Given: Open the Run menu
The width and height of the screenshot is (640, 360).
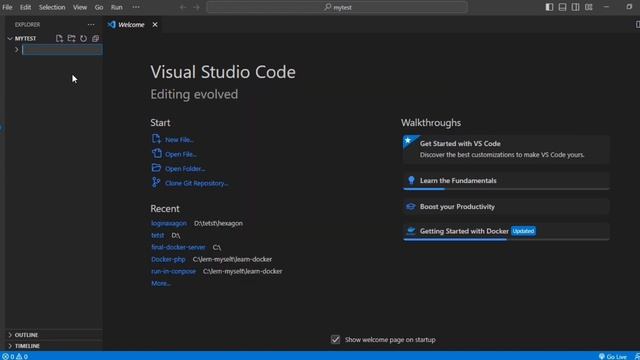Looking at the screenshot, I should (x=117, y=7).
